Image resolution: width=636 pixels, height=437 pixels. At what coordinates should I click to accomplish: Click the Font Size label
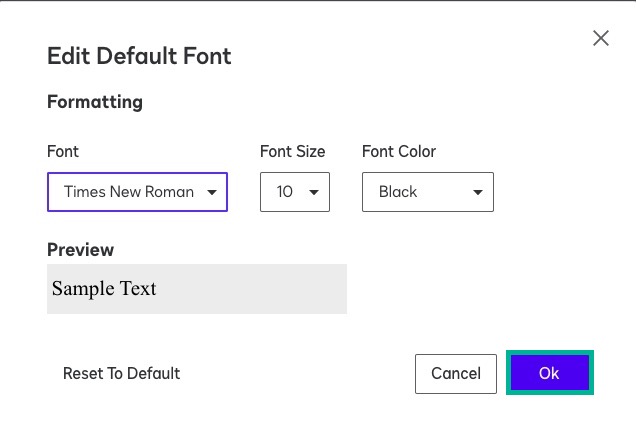292,152
